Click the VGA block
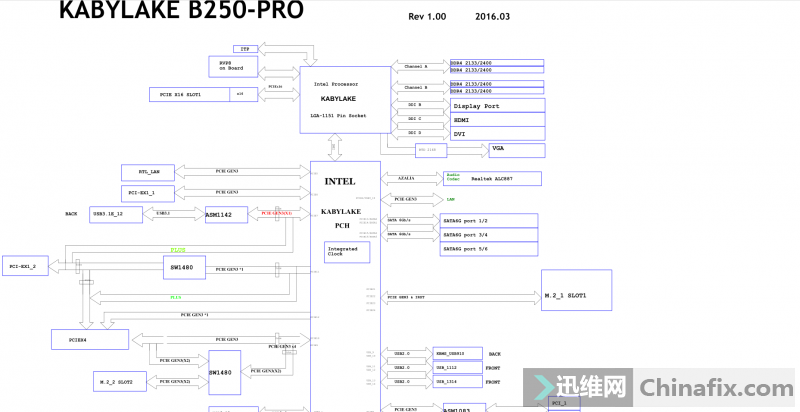800x412 pixels. pyautogui.click(x=517, y=150)
